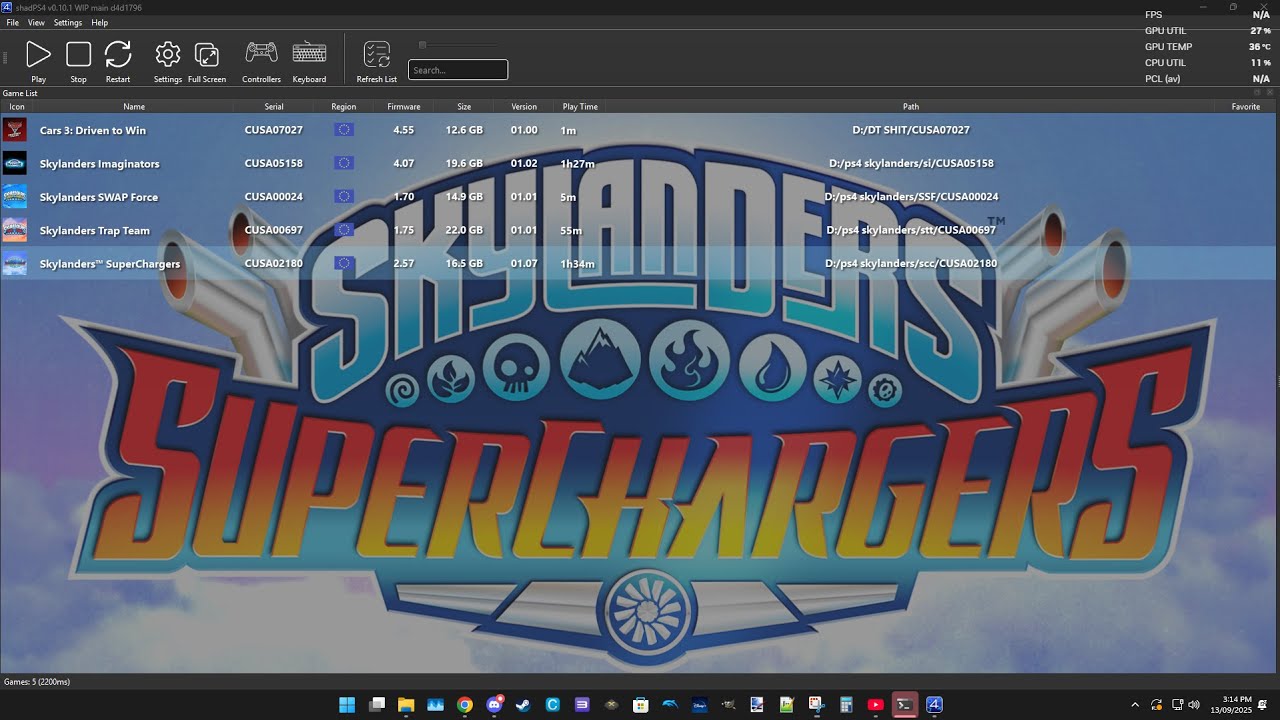
Task: Float the Game List panel button
Action: [1258, 92]
